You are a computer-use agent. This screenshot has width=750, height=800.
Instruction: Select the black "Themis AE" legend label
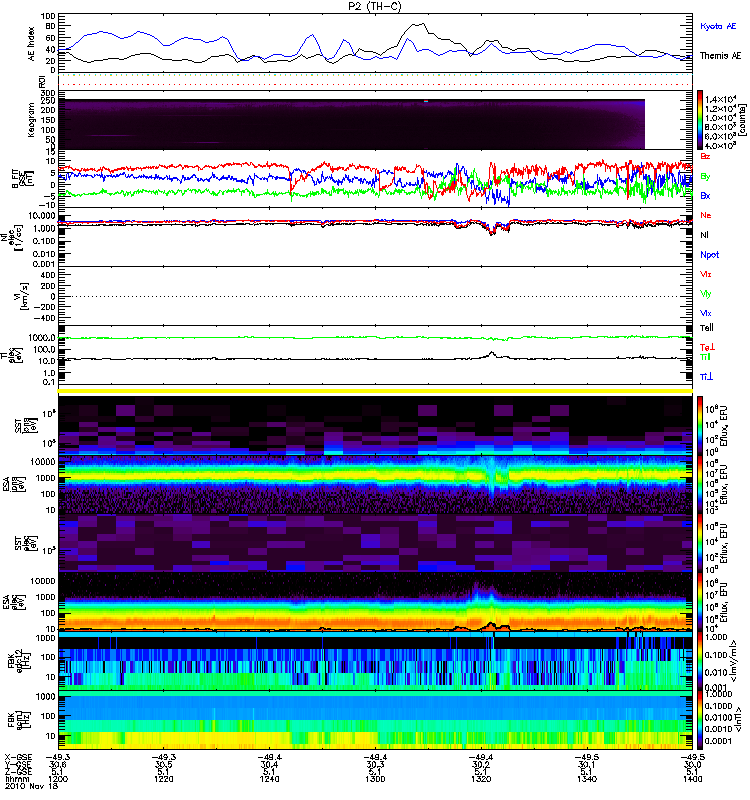pos(720,56)
